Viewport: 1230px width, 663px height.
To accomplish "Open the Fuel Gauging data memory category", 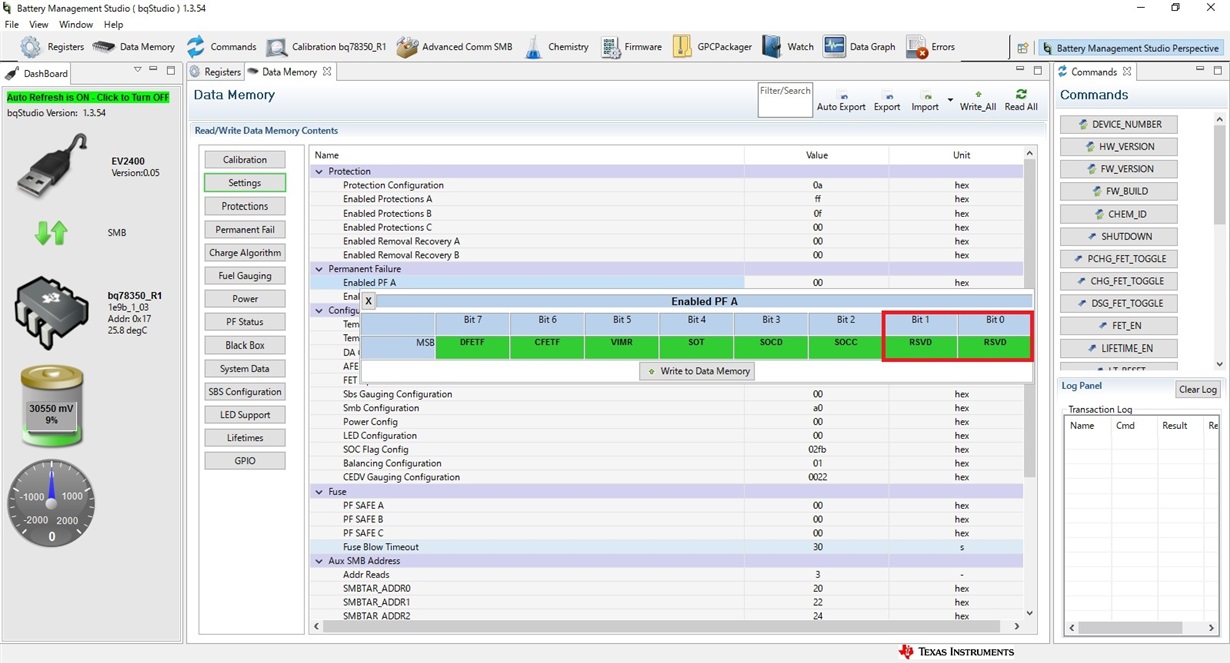I will (245, 275).
